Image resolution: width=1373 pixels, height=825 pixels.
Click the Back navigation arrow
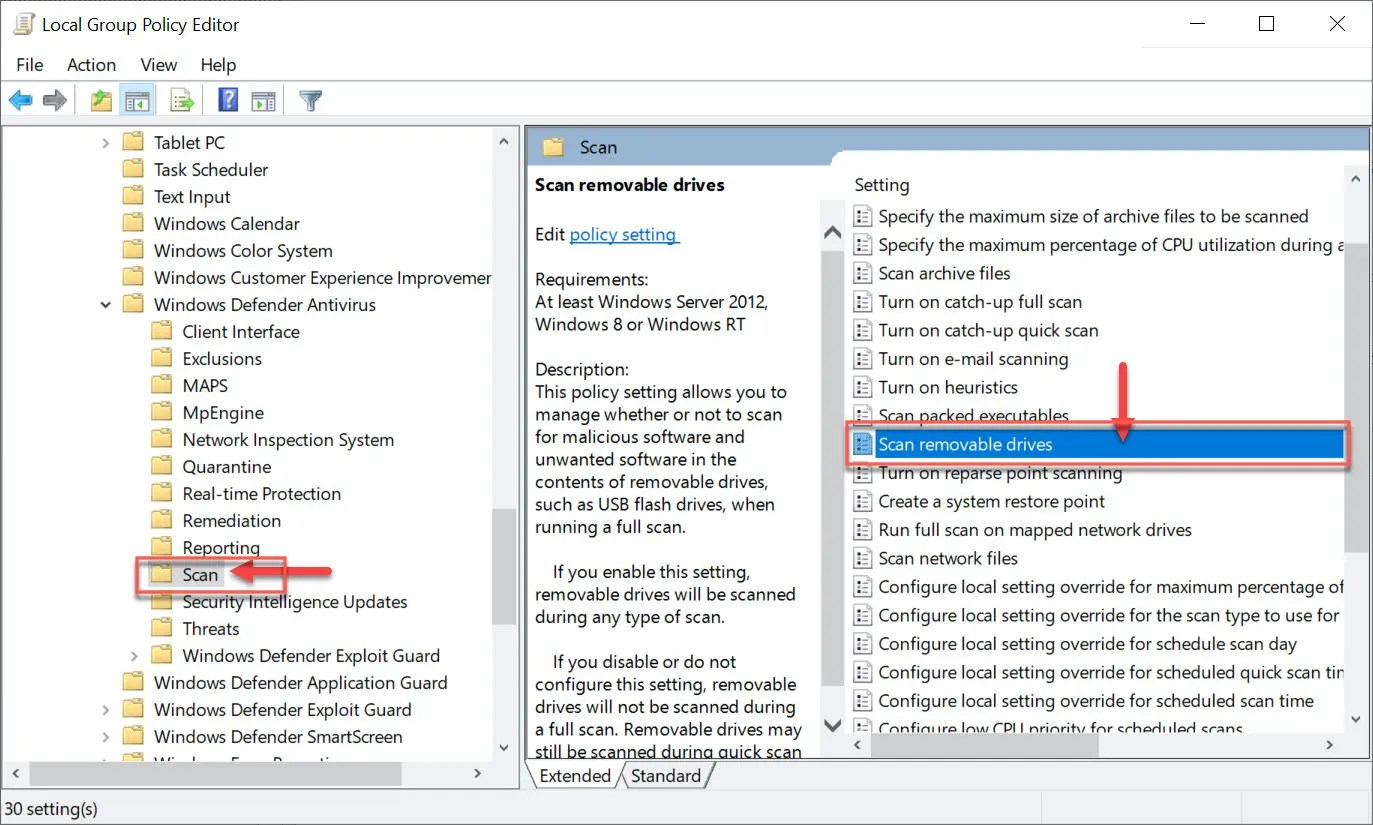[x=20, y=99]
